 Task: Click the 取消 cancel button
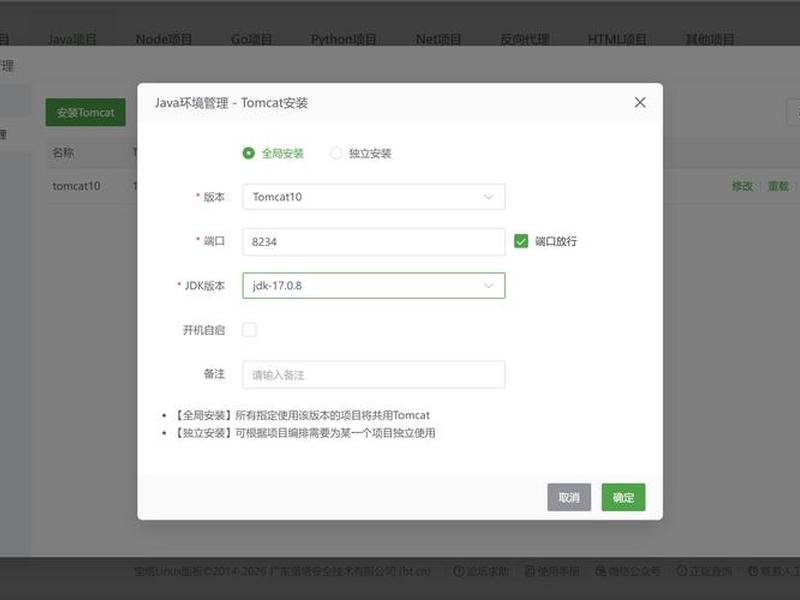[x=569, y=497]
